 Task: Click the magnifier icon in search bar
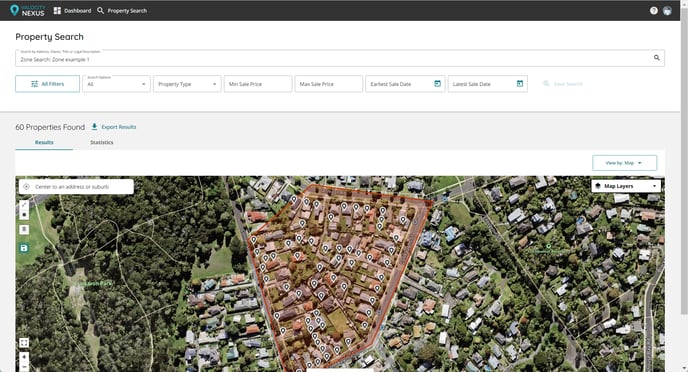[657, 58]
